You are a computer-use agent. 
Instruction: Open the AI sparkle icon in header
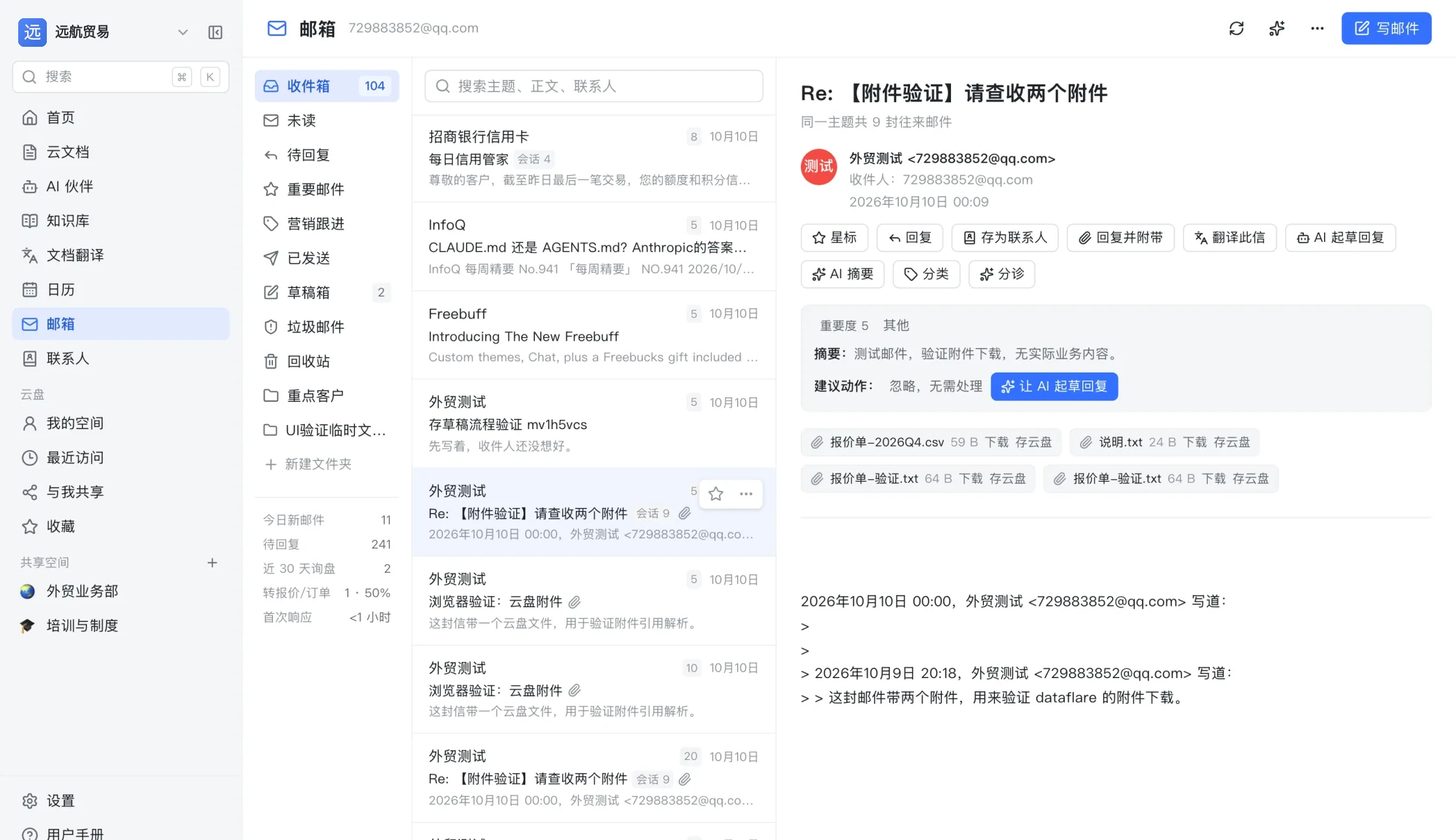pyautogui.click(x=1277, y=28)
